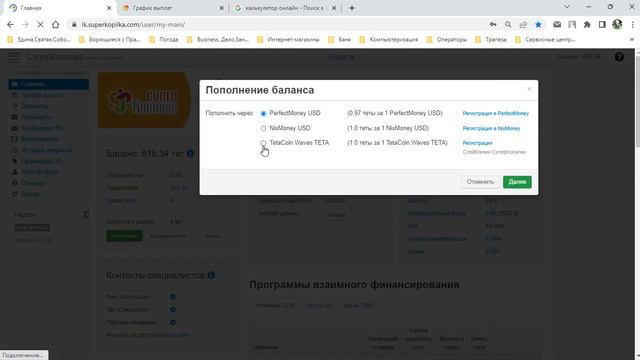Screen dimensions: 640x360
Task: Close the калькулятор онлайн tab
Action: [x=334, y=8]
